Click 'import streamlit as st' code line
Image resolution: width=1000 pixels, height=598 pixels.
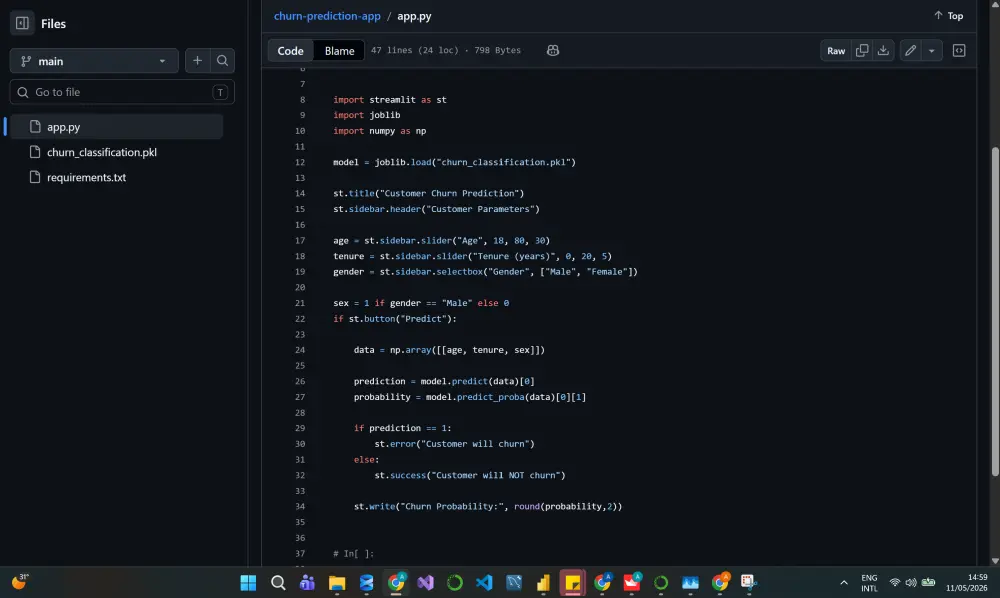390,100
